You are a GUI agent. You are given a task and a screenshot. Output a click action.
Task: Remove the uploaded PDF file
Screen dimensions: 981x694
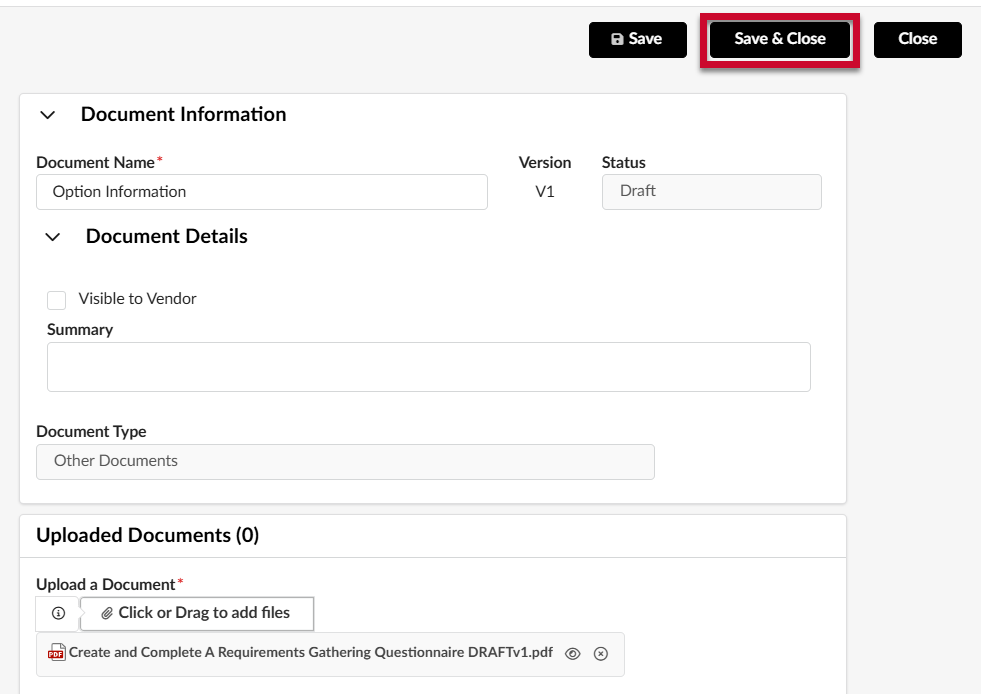tap(601, 654)
